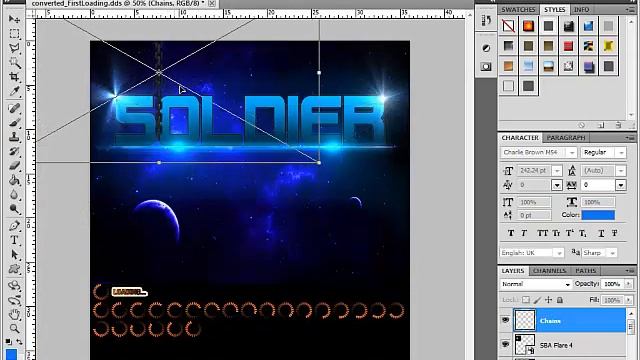640x360 pixels.
Task: Select the Eyedropper tool
Action: pos(14,91)
